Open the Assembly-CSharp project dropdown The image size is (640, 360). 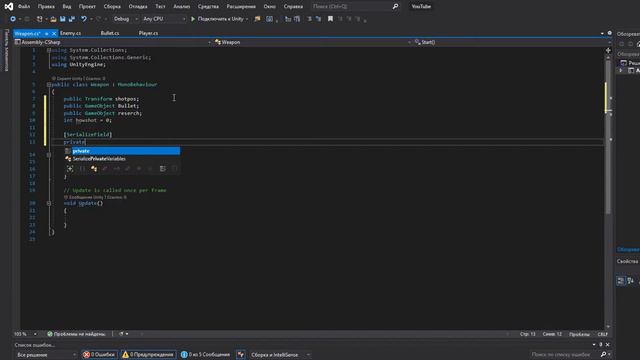coord(112,42)
